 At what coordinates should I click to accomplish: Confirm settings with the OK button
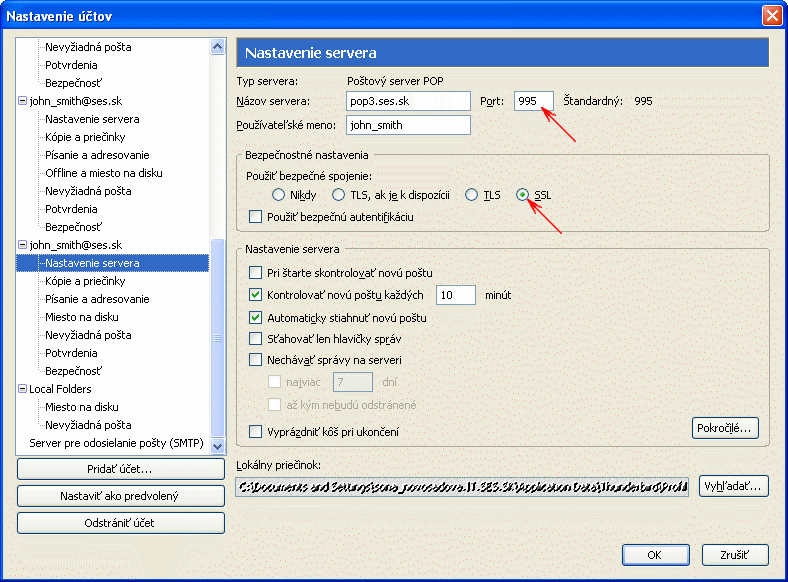655,554
